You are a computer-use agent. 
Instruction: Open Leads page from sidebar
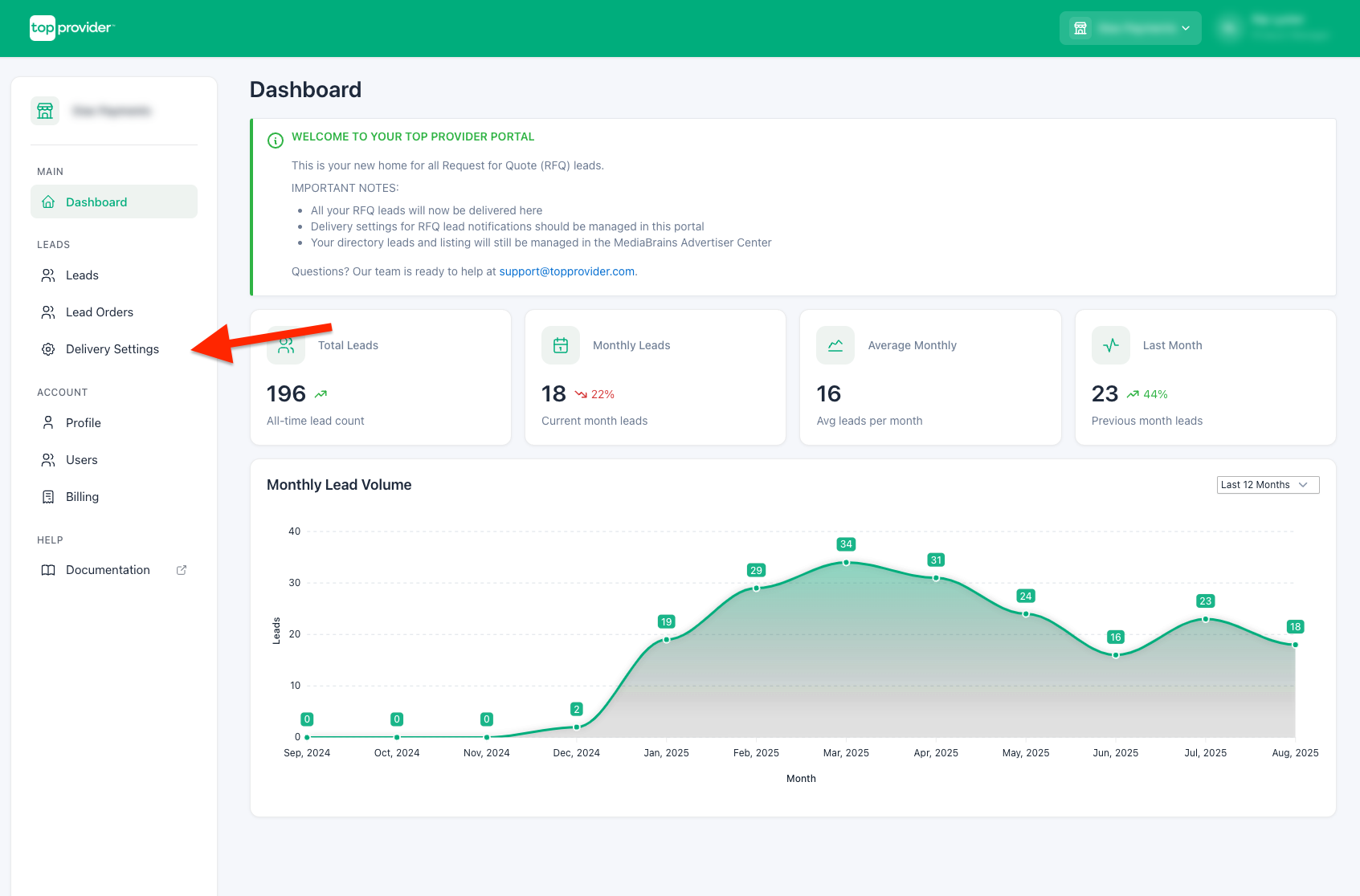point(82,275)
